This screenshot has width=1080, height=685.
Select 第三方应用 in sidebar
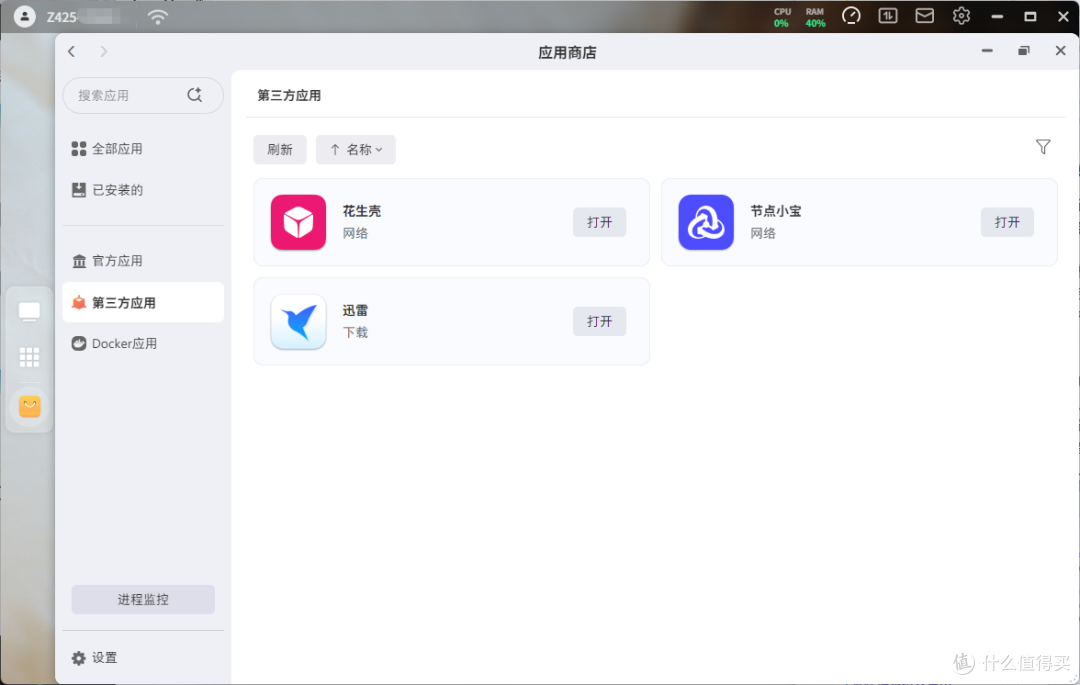[143, 302]
